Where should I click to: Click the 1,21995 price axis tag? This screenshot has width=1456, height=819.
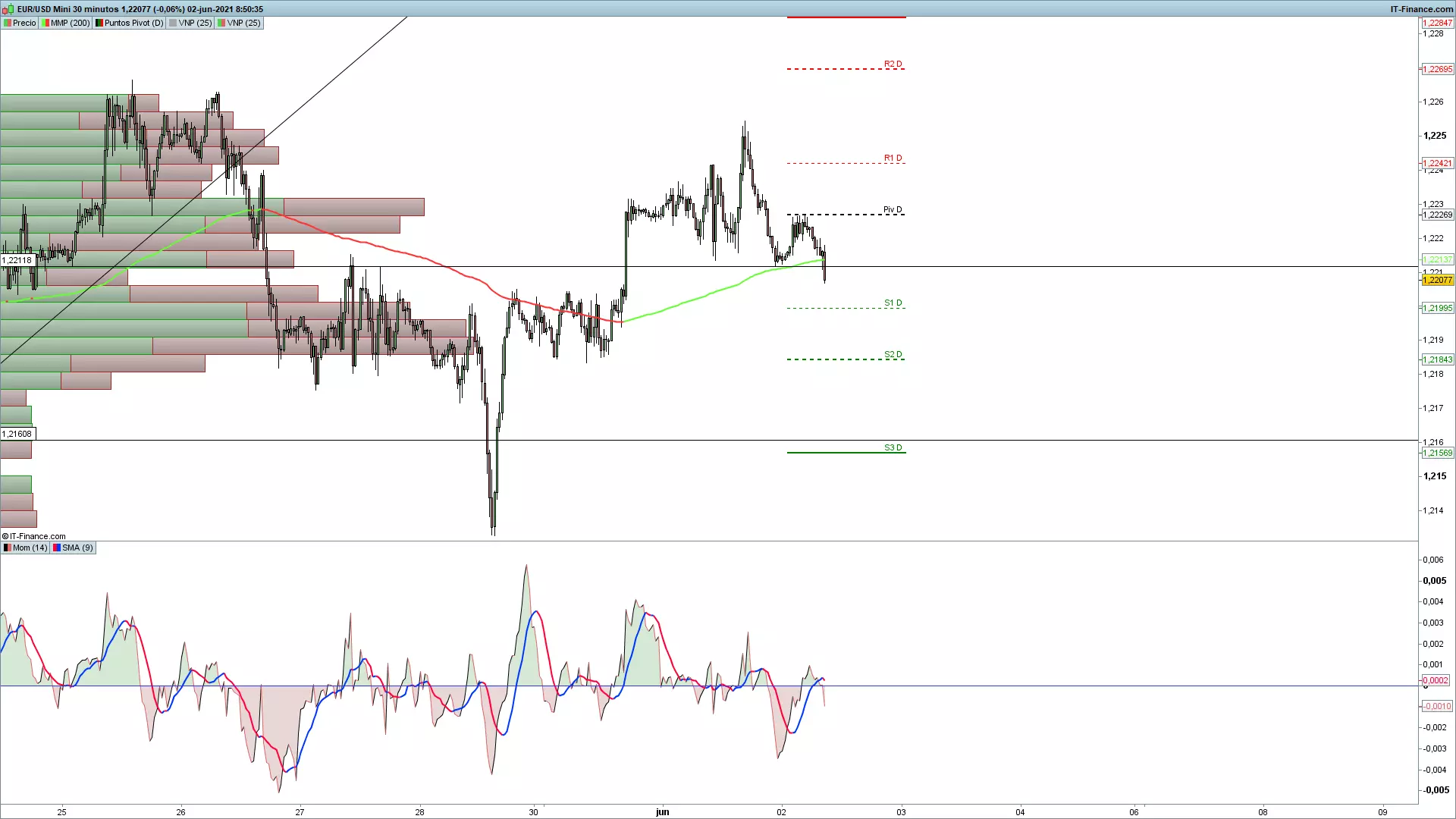tap(1437, 308)
